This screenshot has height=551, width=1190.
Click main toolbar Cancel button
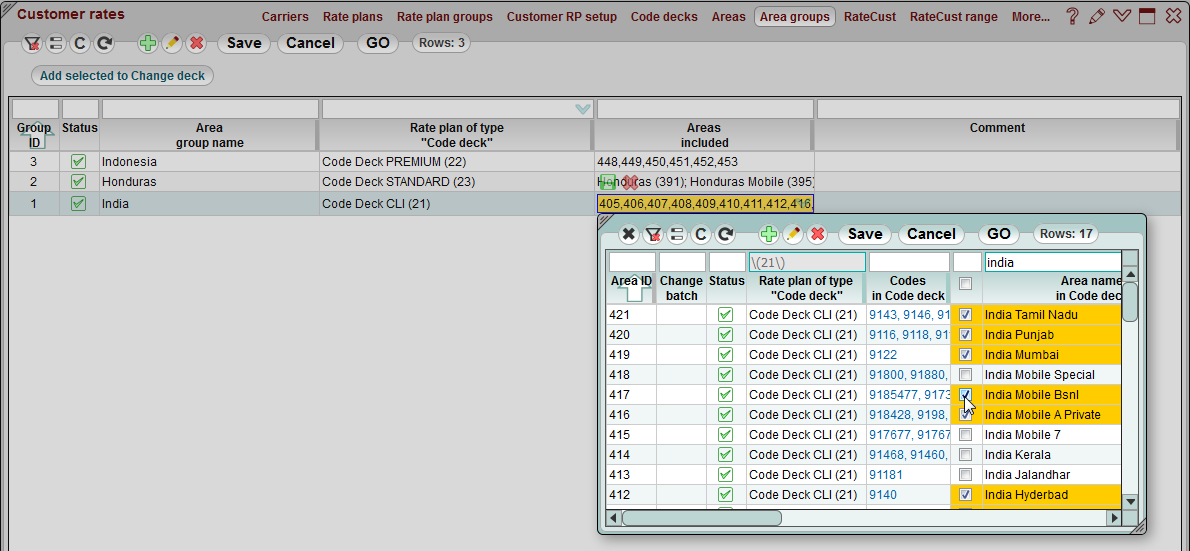310,43
